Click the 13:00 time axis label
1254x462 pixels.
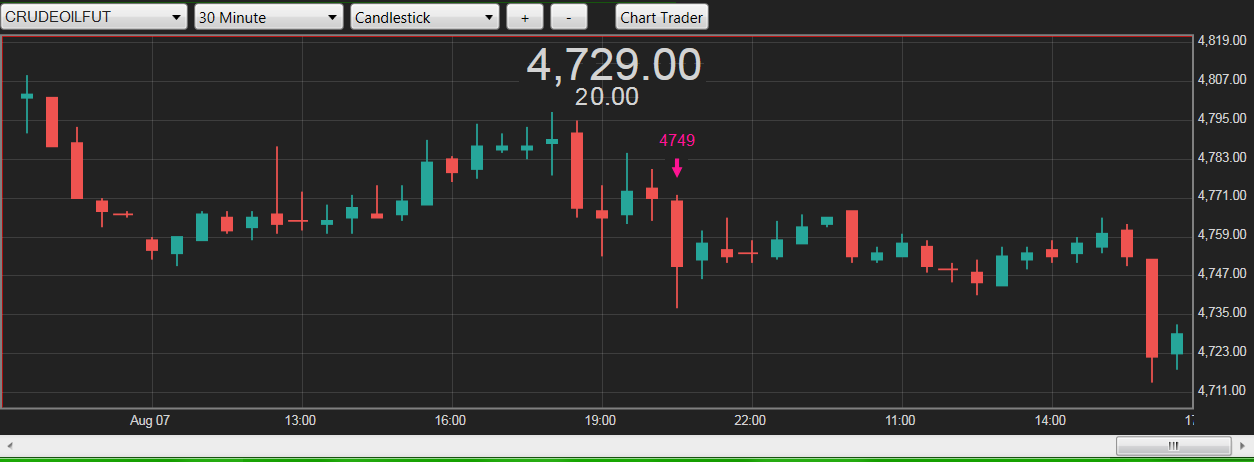click(300, 421)
